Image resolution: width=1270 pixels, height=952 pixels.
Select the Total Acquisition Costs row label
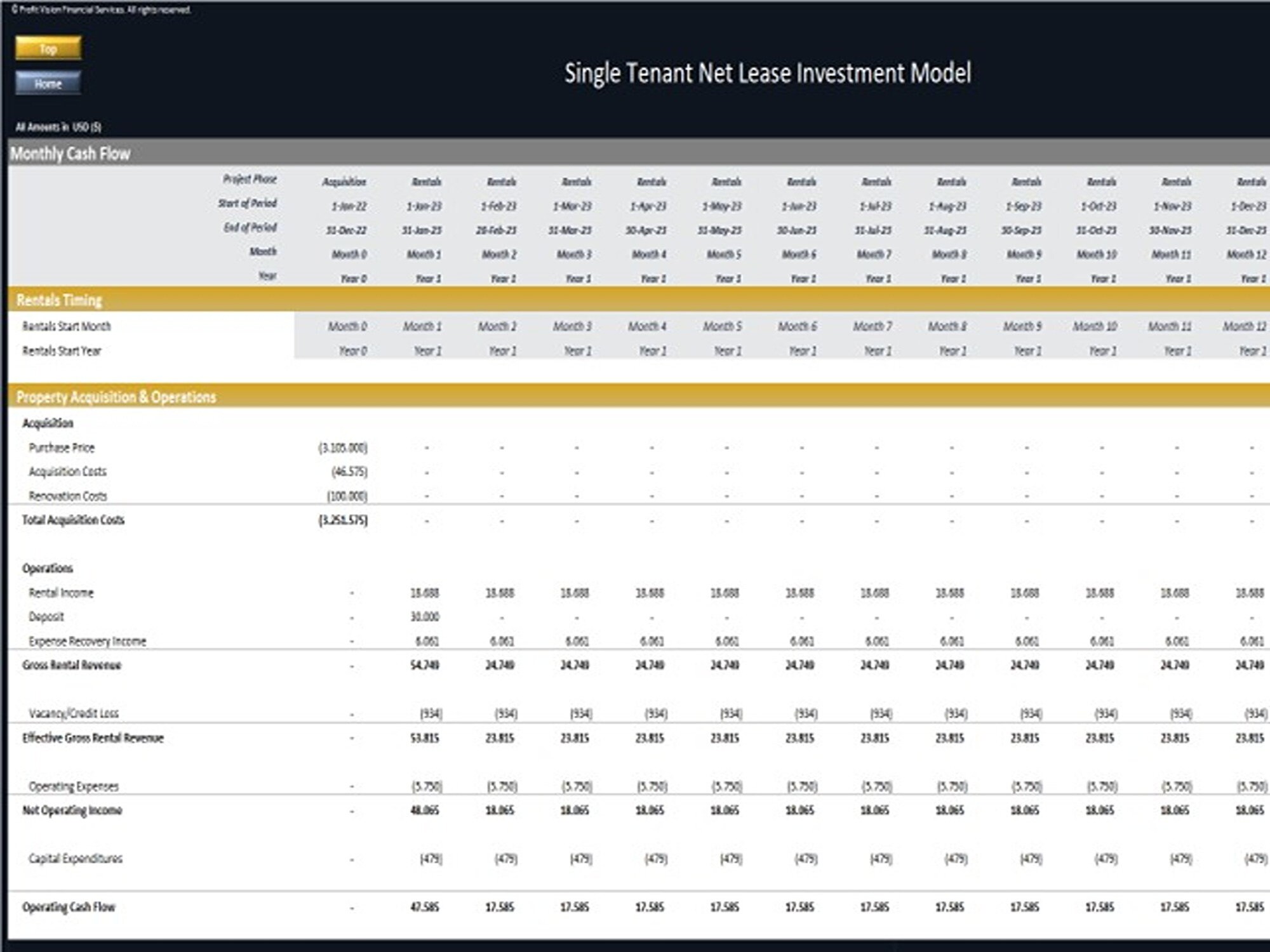(74, 520)
